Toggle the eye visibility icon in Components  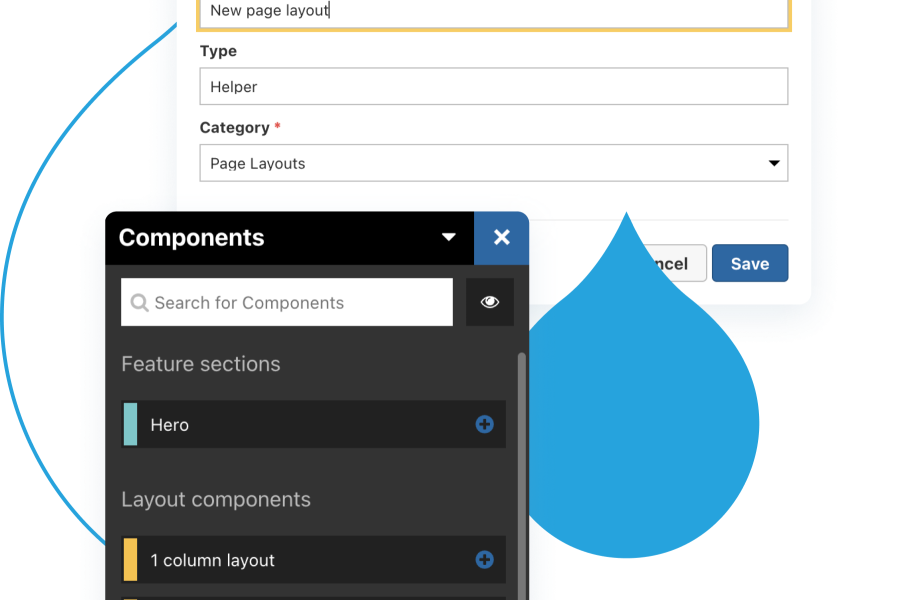click(490, 302)
